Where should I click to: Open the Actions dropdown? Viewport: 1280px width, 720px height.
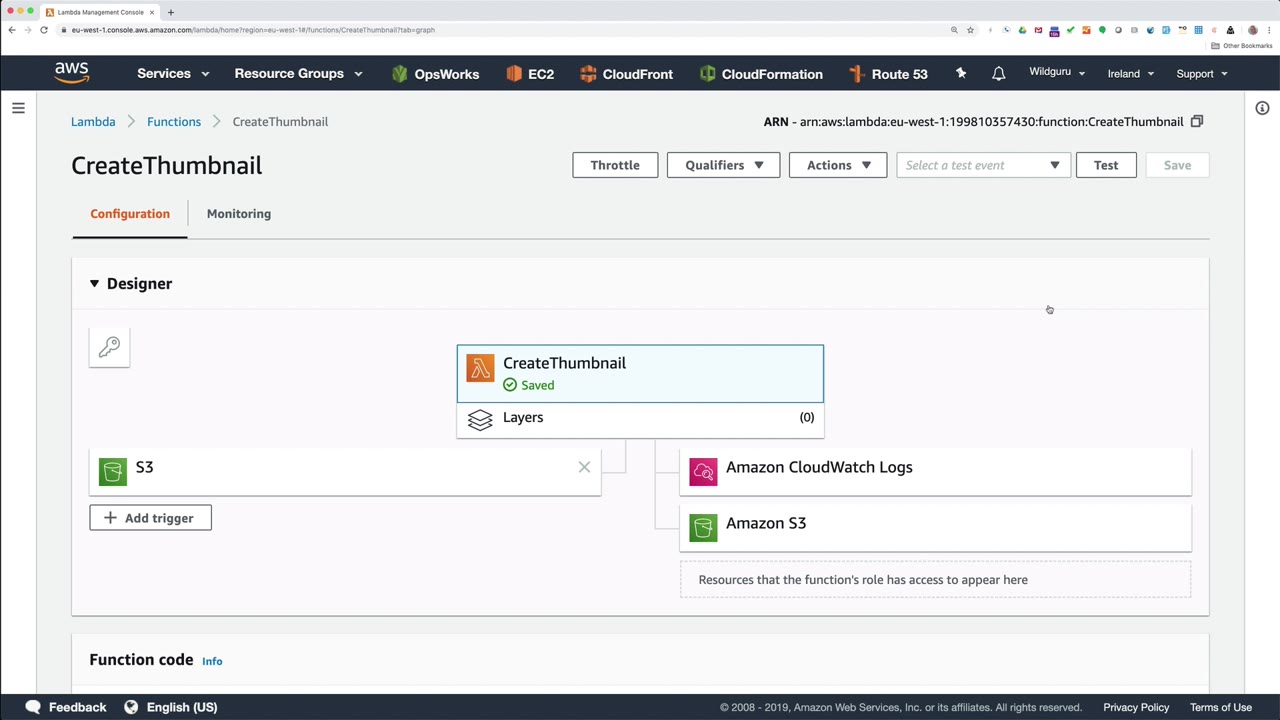pyautogui.click(x=838, y=165)
